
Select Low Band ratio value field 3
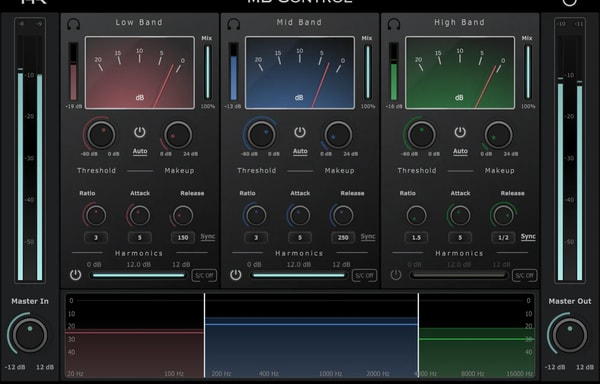coord(96,238)
